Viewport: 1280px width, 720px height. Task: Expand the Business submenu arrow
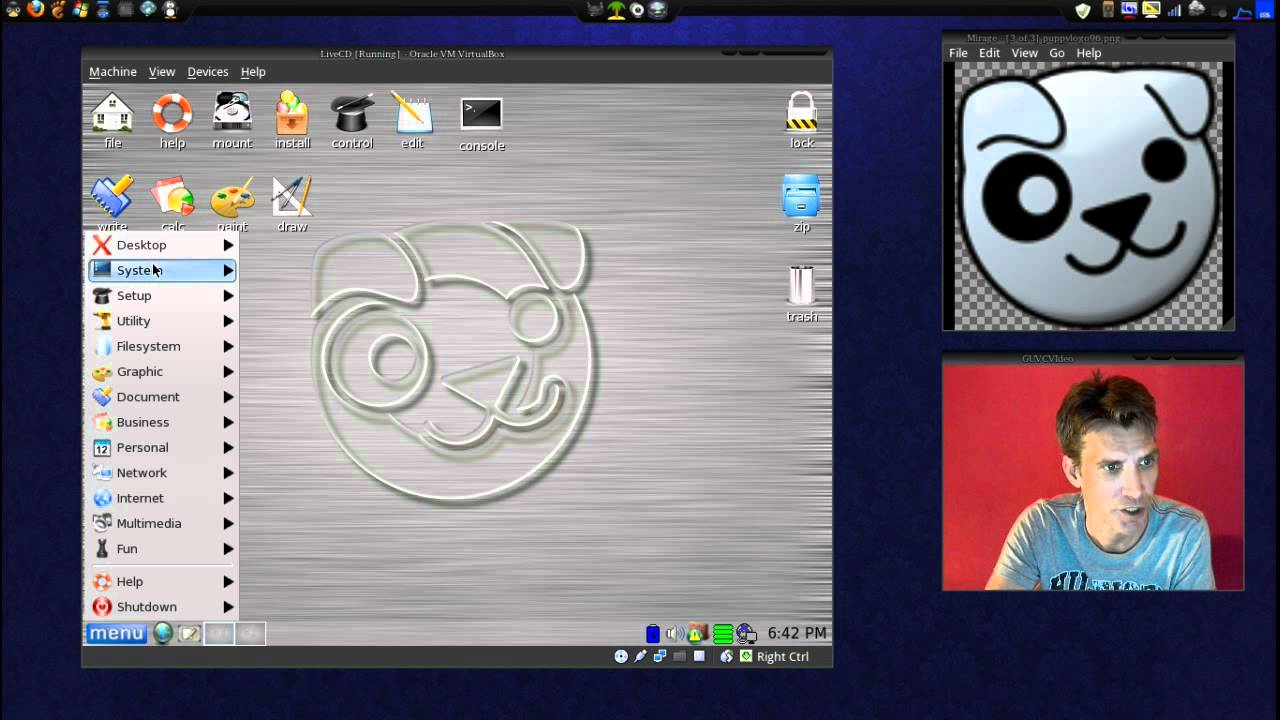point(228,422)
